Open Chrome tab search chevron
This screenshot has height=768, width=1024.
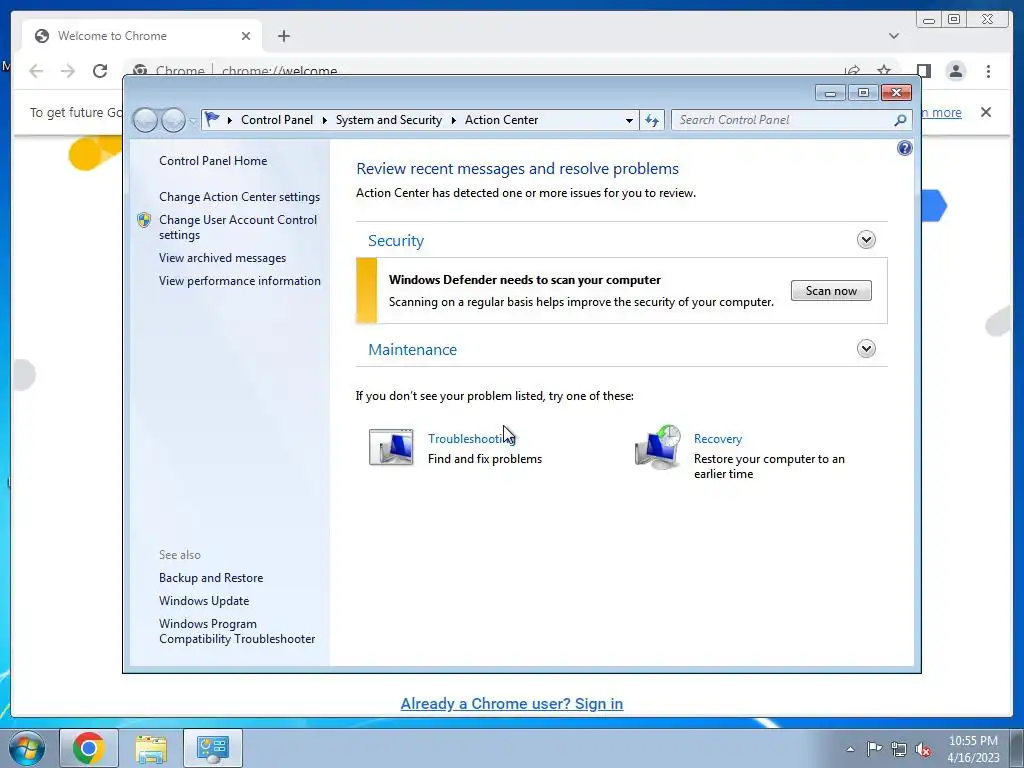coord(893,36)
